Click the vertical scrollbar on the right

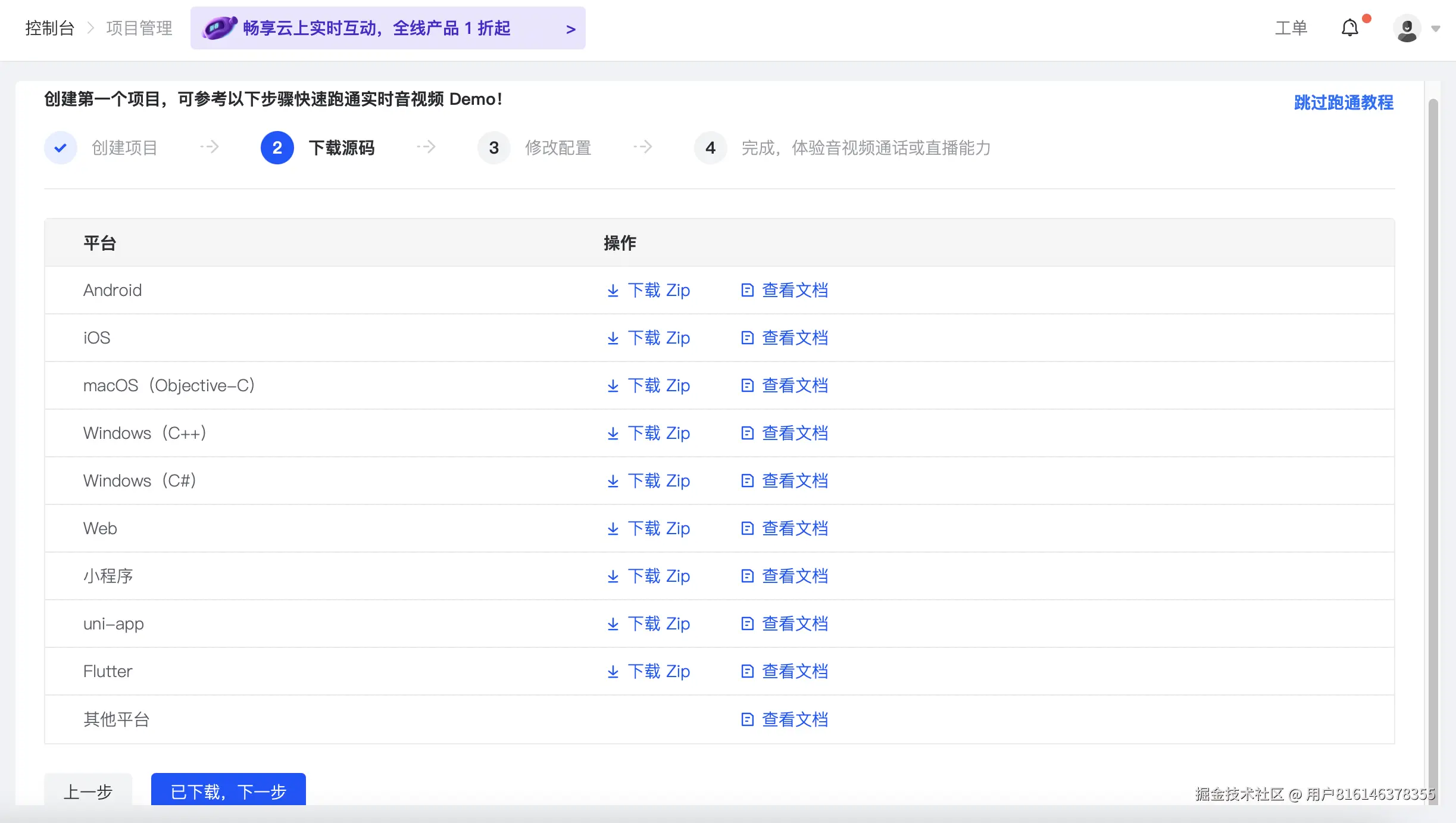coord(1433,417)
